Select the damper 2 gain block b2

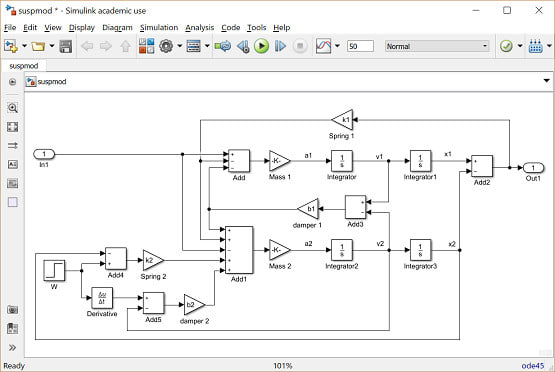click(x=194, y=305)
